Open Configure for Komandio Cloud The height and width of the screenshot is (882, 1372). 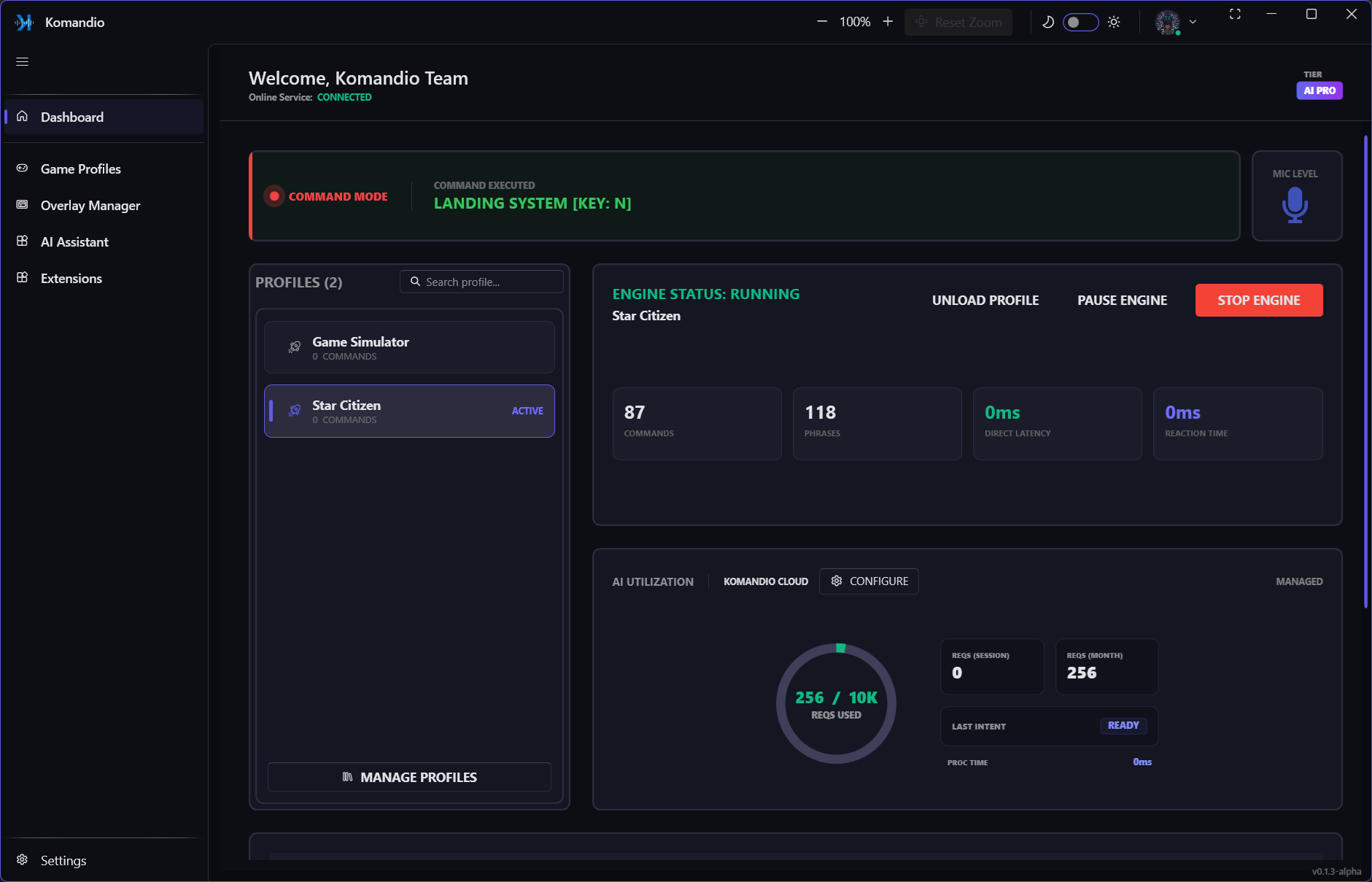[x=869, y=581]
